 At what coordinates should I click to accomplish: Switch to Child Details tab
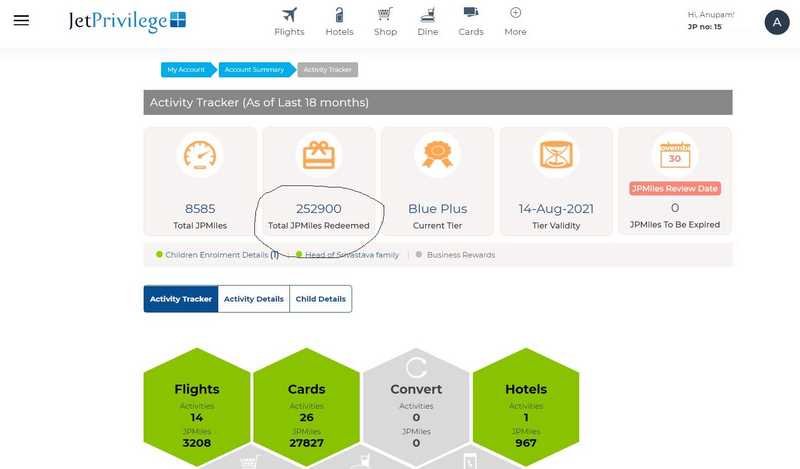click(320, 299)
